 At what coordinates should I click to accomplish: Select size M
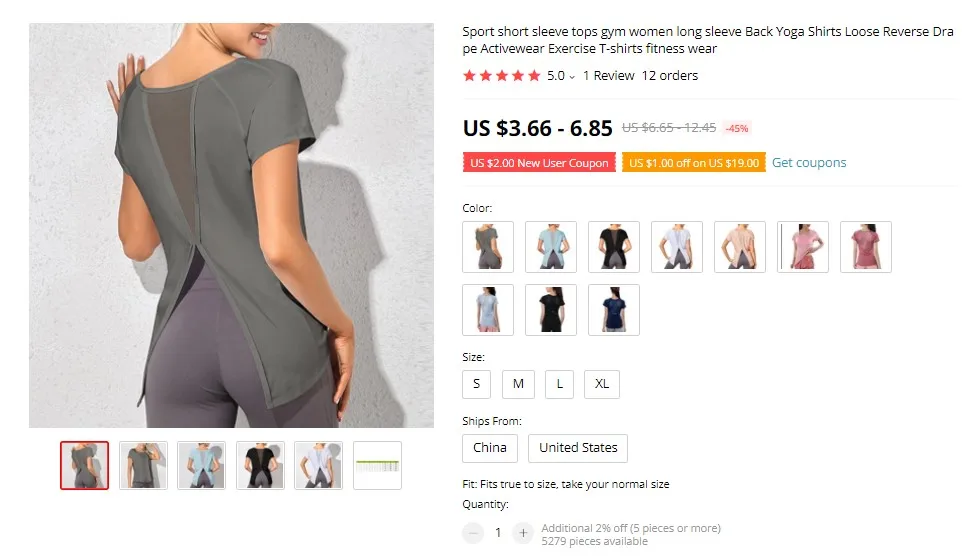(518, 384)
